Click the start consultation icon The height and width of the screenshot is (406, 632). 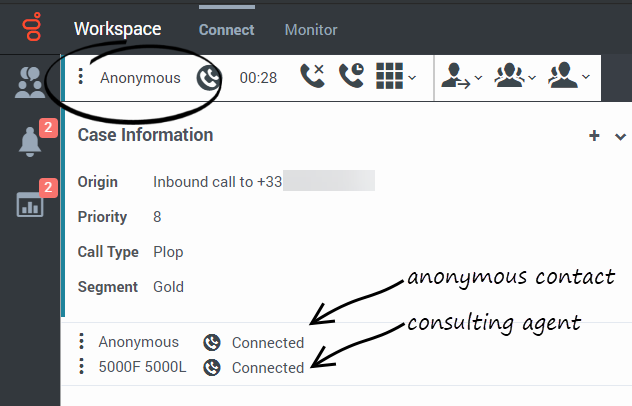(563, 75)
